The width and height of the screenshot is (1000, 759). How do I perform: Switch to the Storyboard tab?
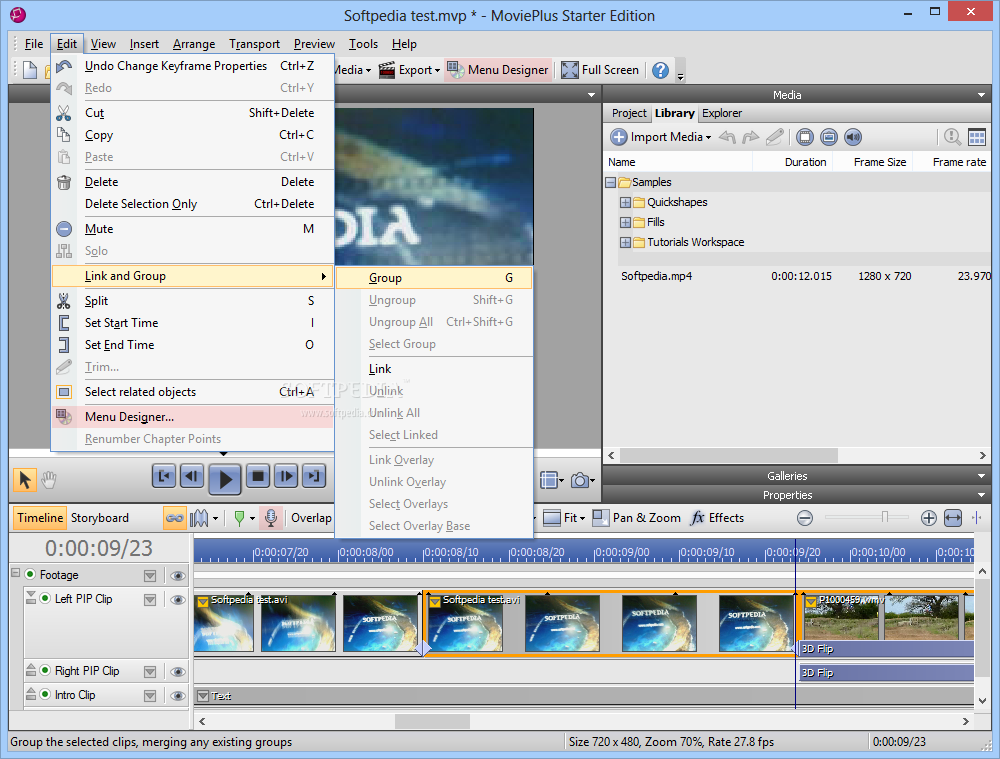pyautogui.click(x=99, y=518)
